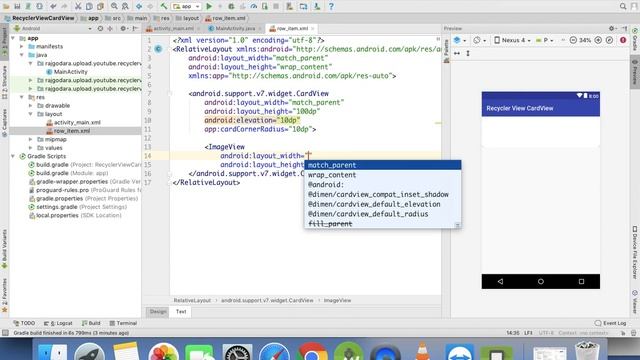Click the Cut scissors icon
Image resolution: width=640 pixels, height=360 pixels.
(x=78, y=6)
